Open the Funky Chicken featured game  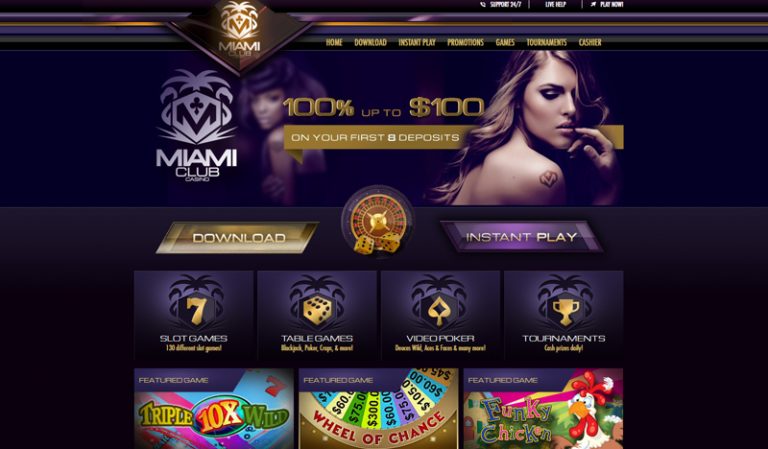pos(543,409)
